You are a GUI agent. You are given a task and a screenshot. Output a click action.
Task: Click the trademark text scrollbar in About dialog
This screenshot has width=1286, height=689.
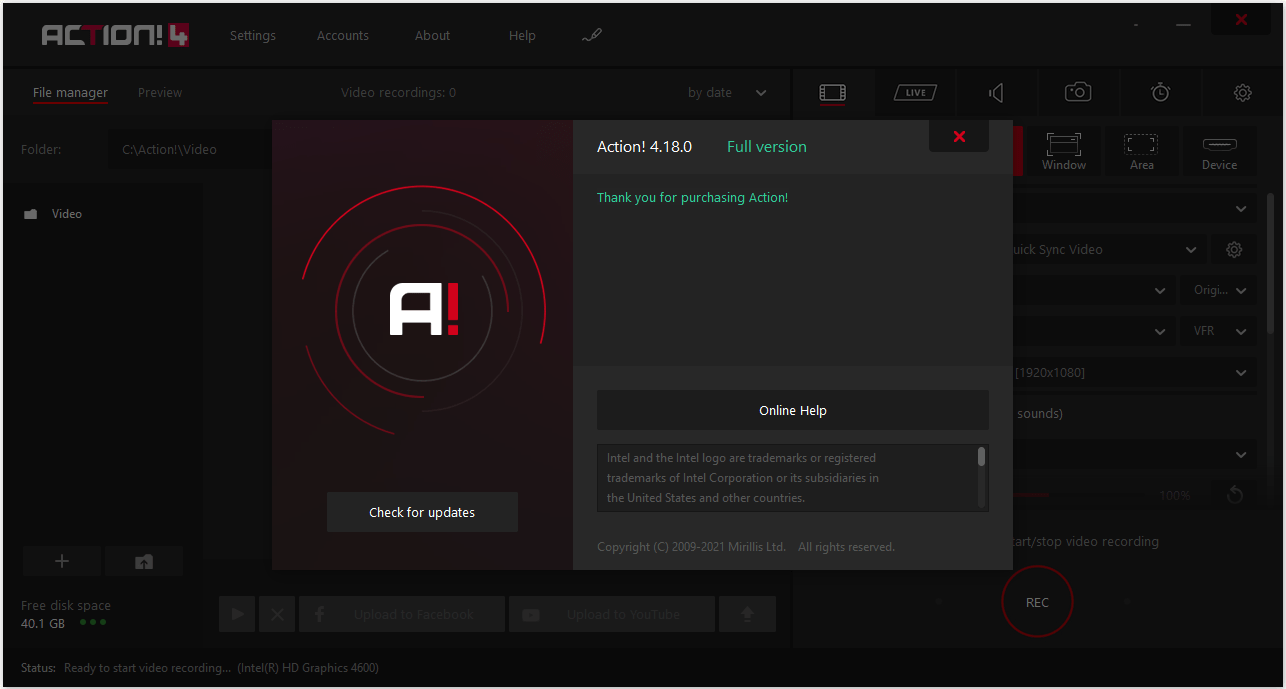click(x=981, y=458)
